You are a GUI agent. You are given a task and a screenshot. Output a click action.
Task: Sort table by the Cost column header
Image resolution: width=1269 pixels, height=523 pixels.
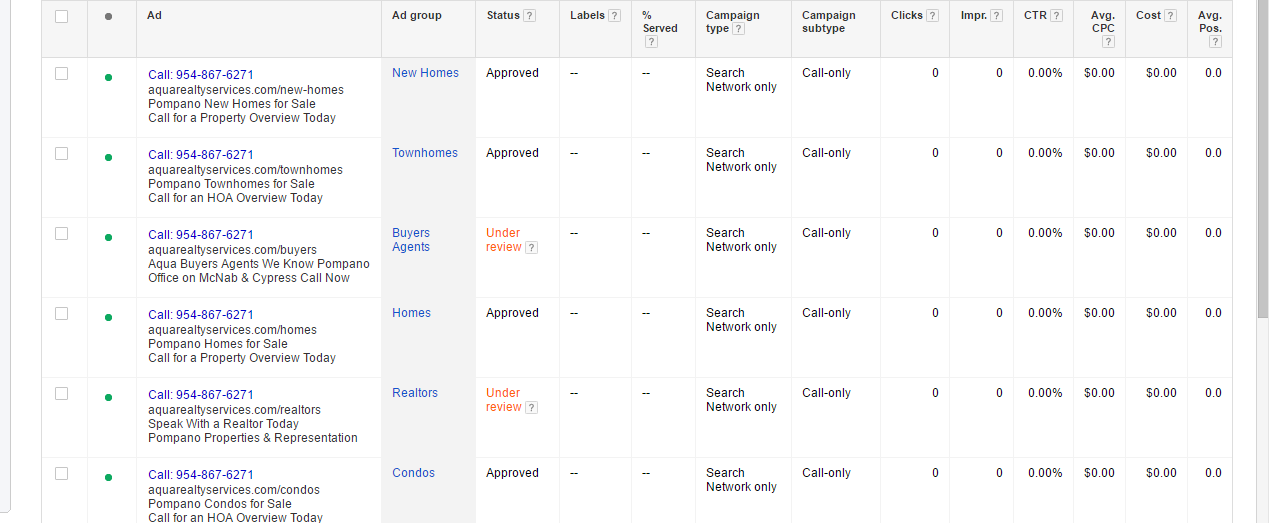pos(1148,16)
